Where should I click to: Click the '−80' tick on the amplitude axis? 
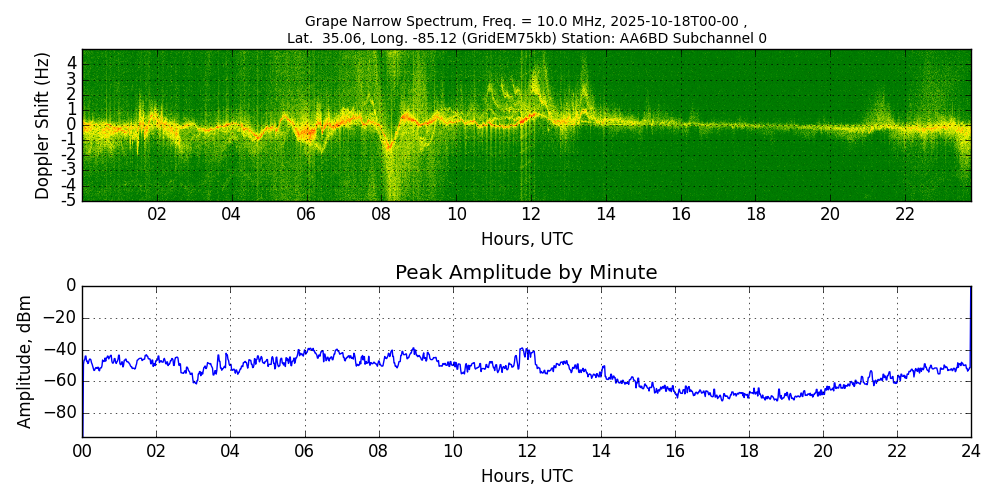click(x=61, y=413)
